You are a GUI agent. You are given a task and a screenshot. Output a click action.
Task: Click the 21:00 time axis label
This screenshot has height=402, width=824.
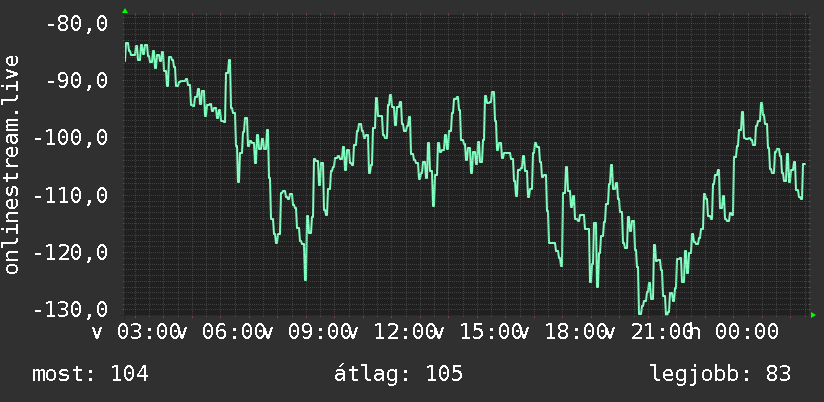(x=662, y=332)
